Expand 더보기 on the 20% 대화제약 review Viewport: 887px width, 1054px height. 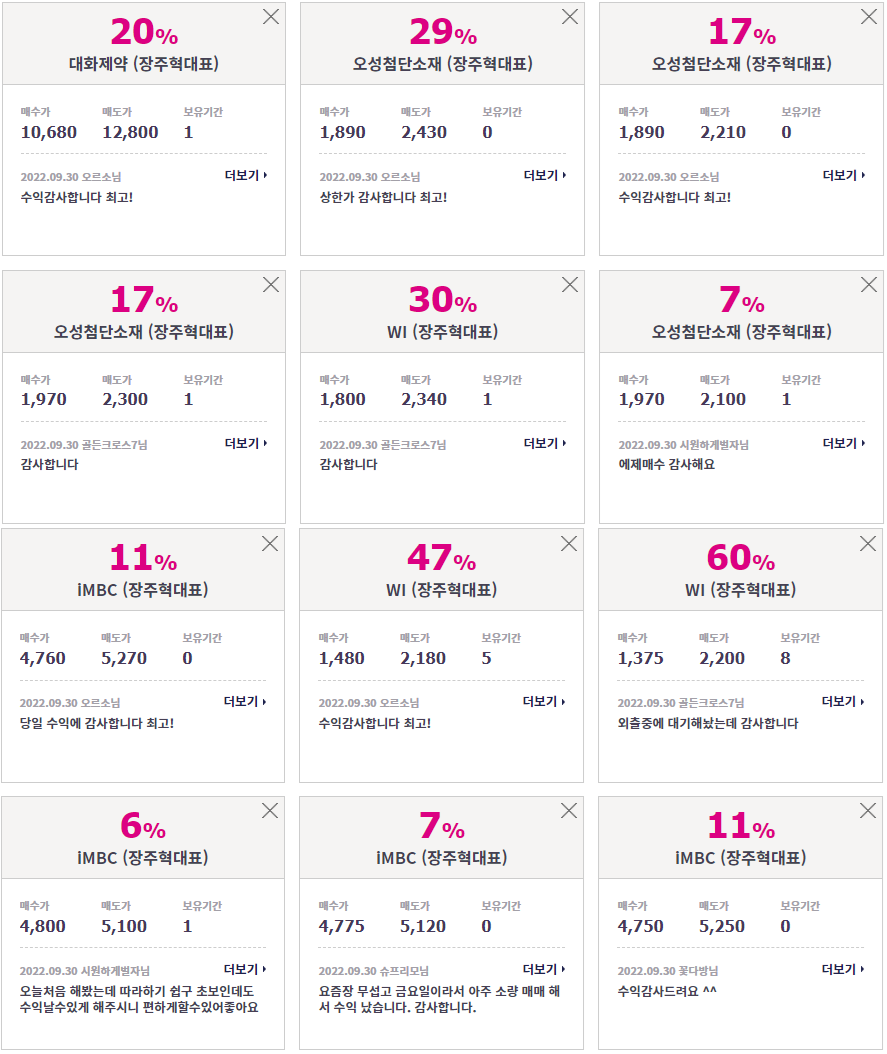point(246,175)
